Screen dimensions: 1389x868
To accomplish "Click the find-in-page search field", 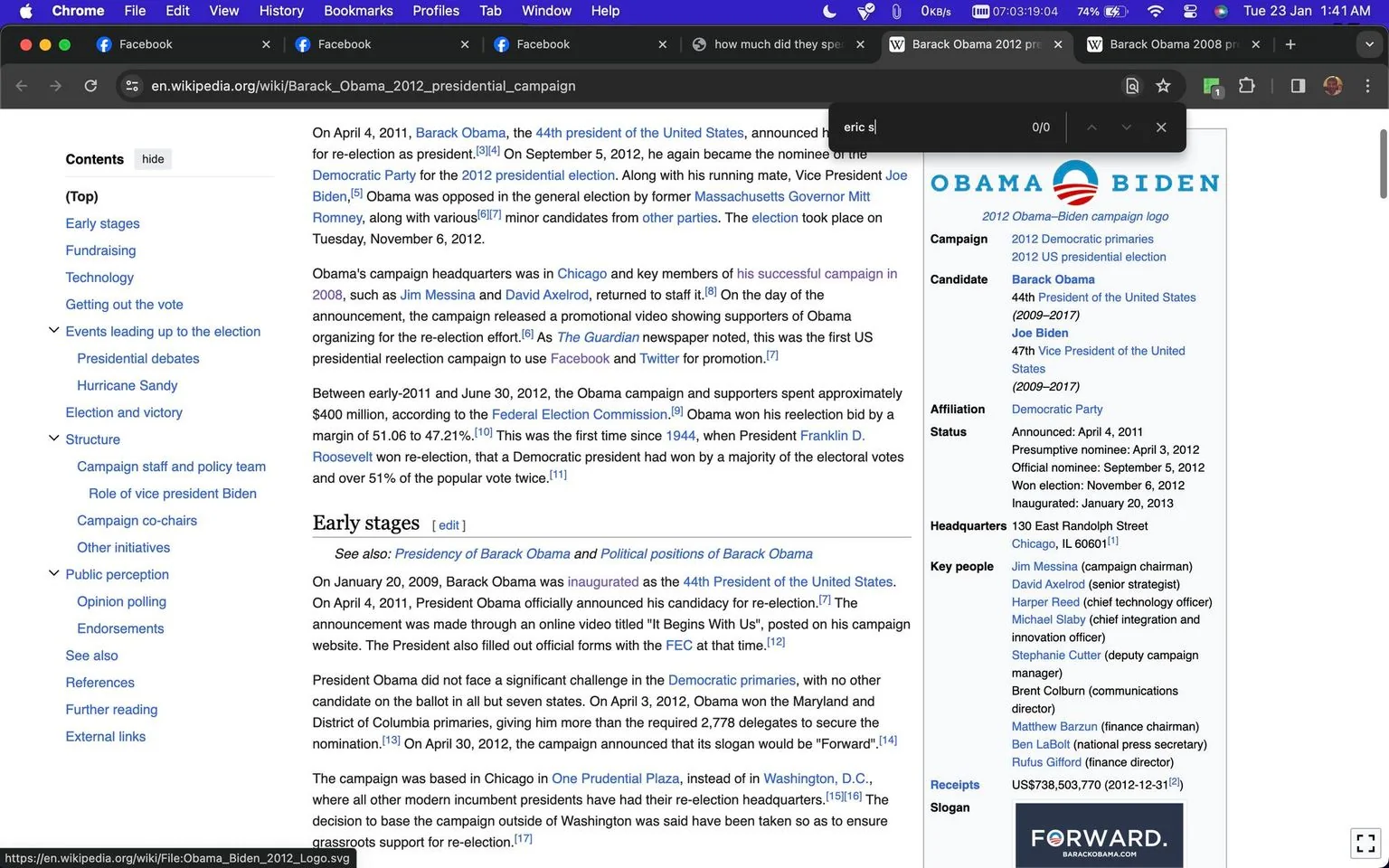I will point(931,127).
